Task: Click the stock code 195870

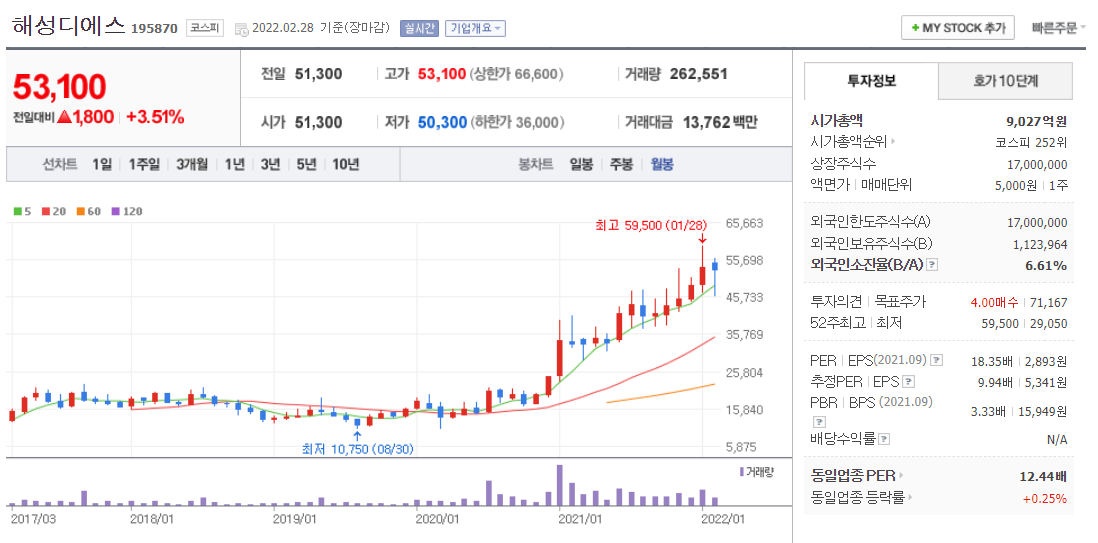Action: (x=155, y=29)
